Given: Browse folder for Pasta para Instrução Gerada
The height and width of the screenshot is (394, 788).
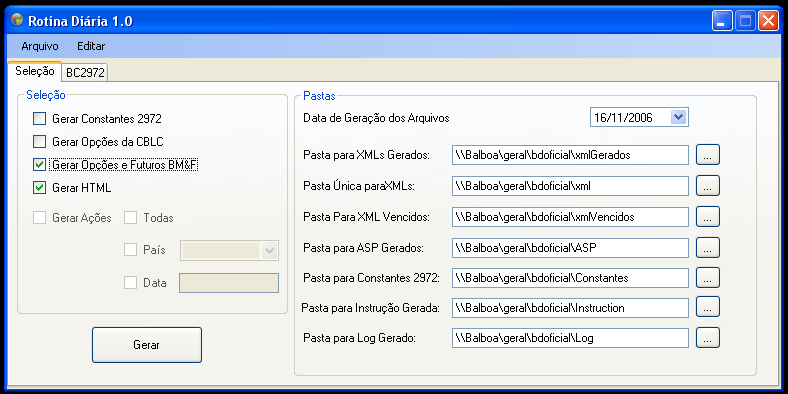Looking at the screenshot, I should pyautogui.click(x=708, y=308).
